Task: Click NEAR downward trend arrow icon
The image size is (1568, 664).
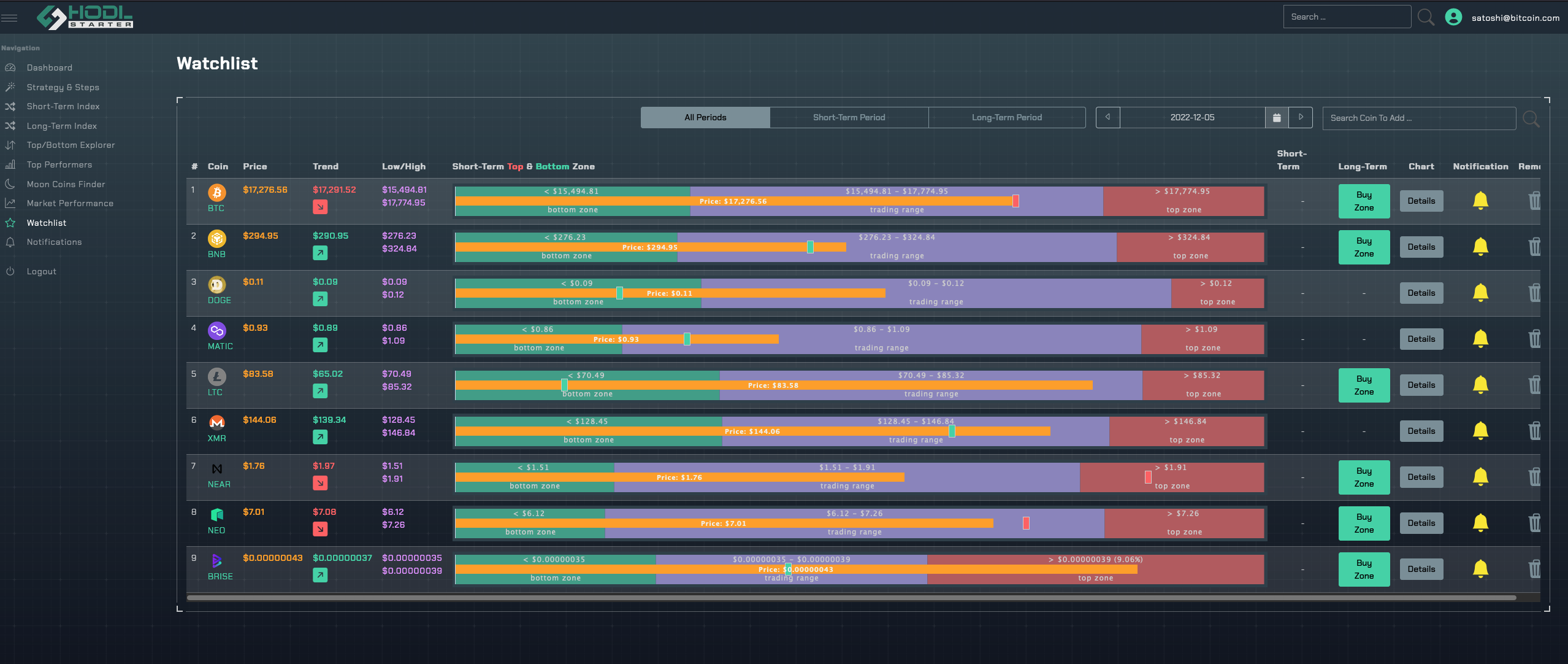Action: (320, 483)
